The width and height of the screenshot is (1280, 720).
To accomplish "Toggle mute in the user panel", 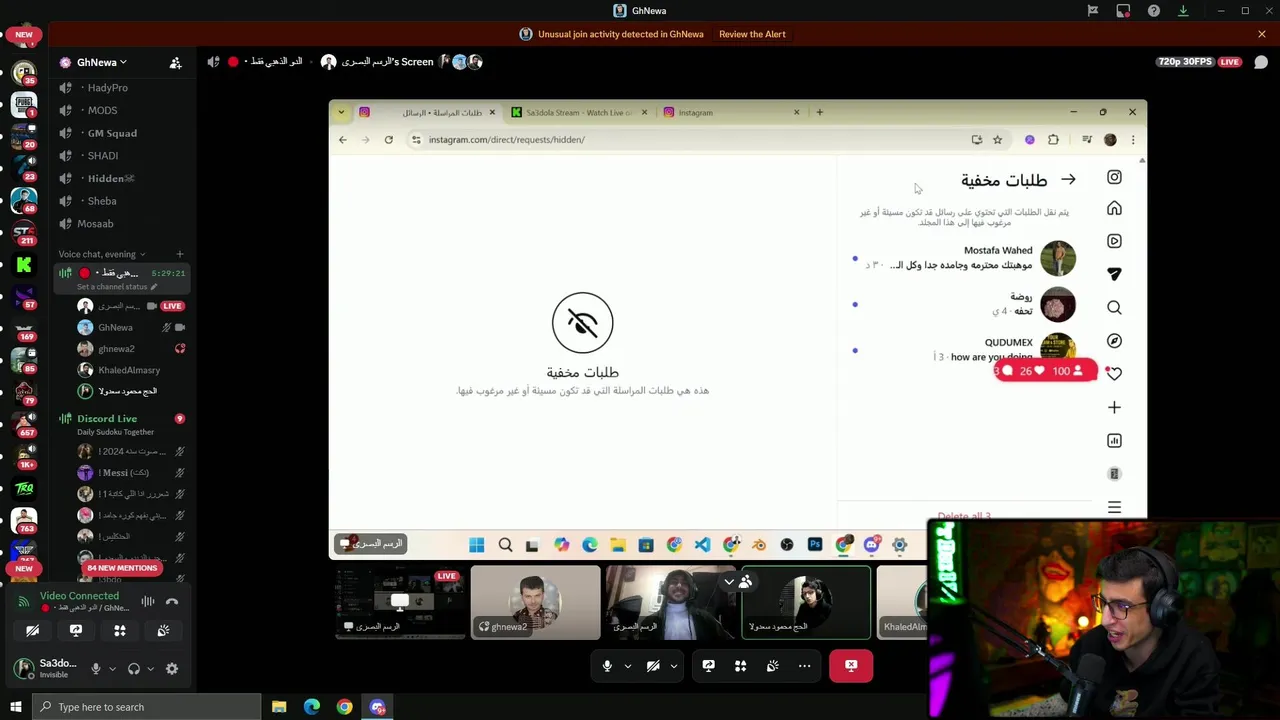I will click(x=96, y=669).
